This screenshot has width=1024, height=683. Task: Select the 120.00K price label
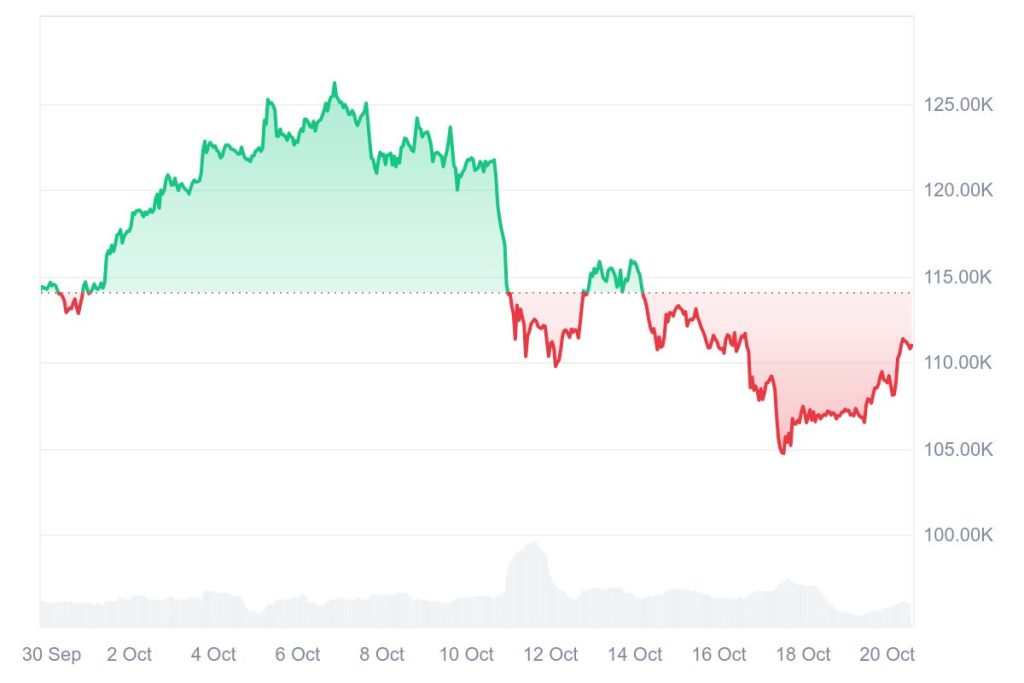(x=959, y=191)
